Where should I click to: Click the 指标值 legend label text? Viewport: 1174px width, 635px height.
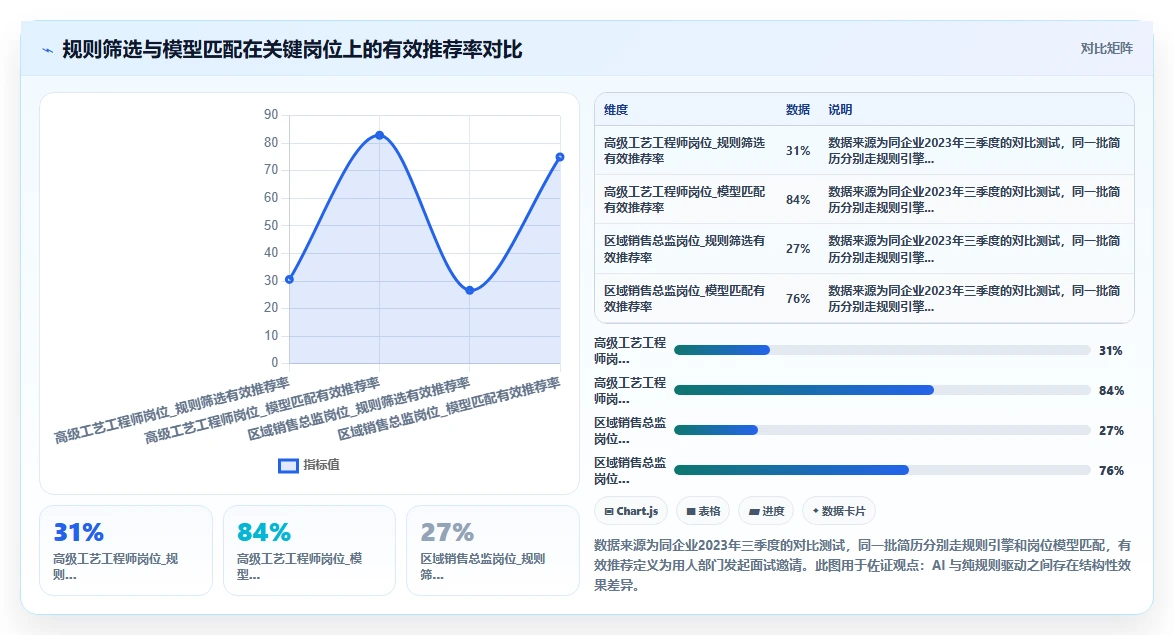click(321, 465)
